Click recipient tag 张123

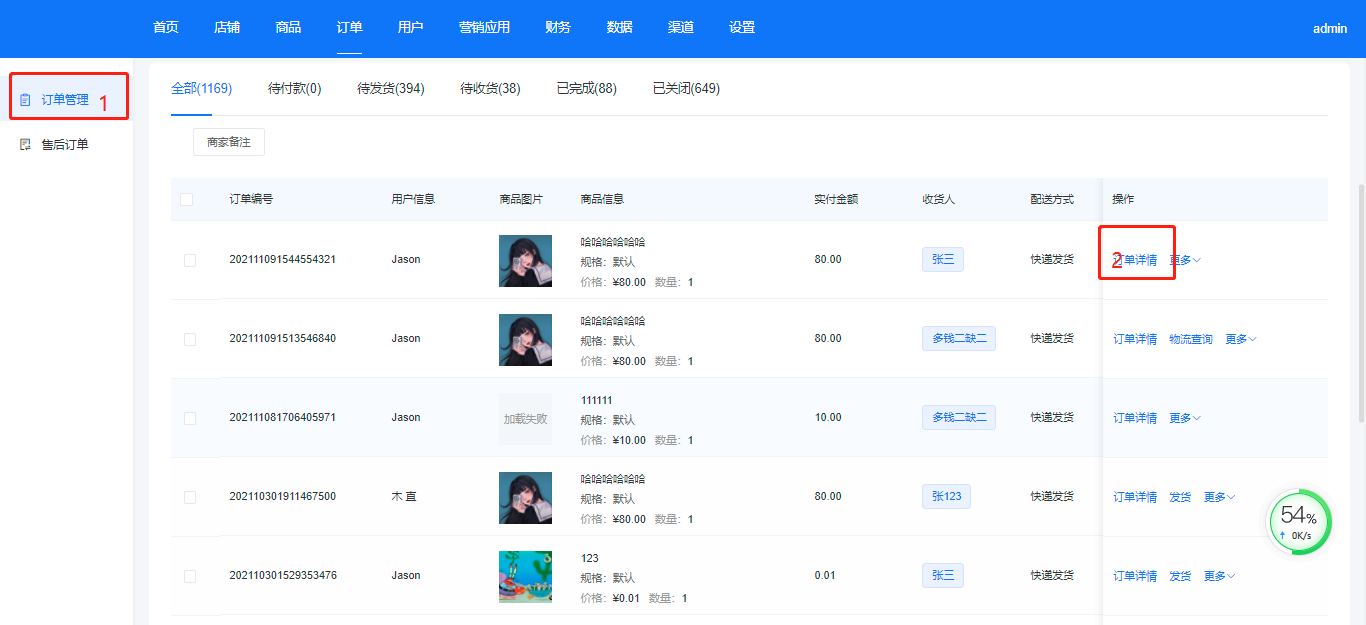(946, 497)
